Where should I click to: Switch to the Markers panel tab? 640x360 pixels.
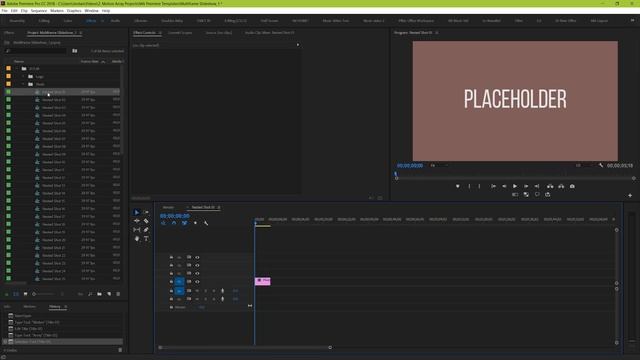29,307
